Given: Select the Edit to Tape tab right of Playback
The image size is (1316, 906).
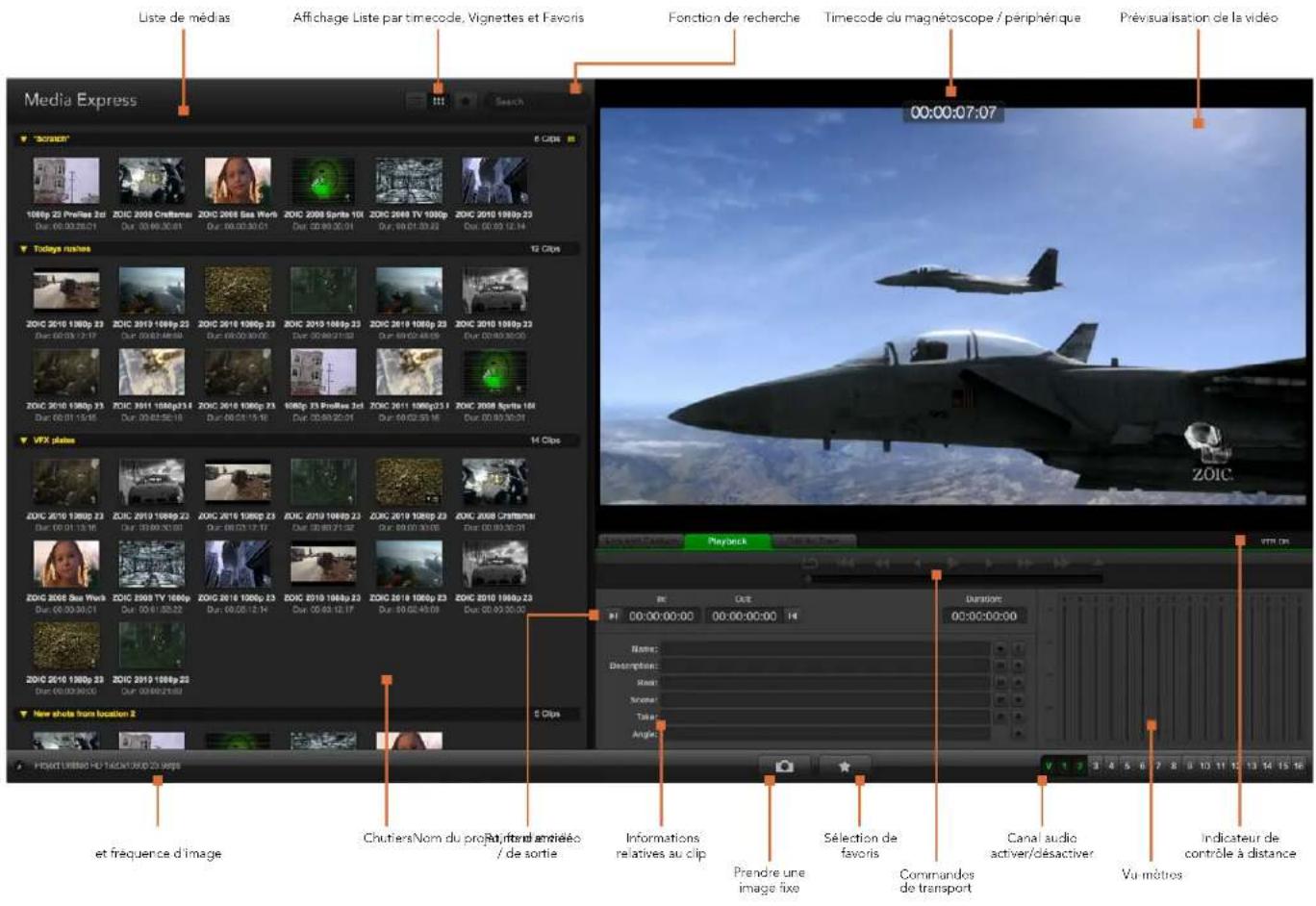Looking at the screenshot, I should click(x=814, y=541).
